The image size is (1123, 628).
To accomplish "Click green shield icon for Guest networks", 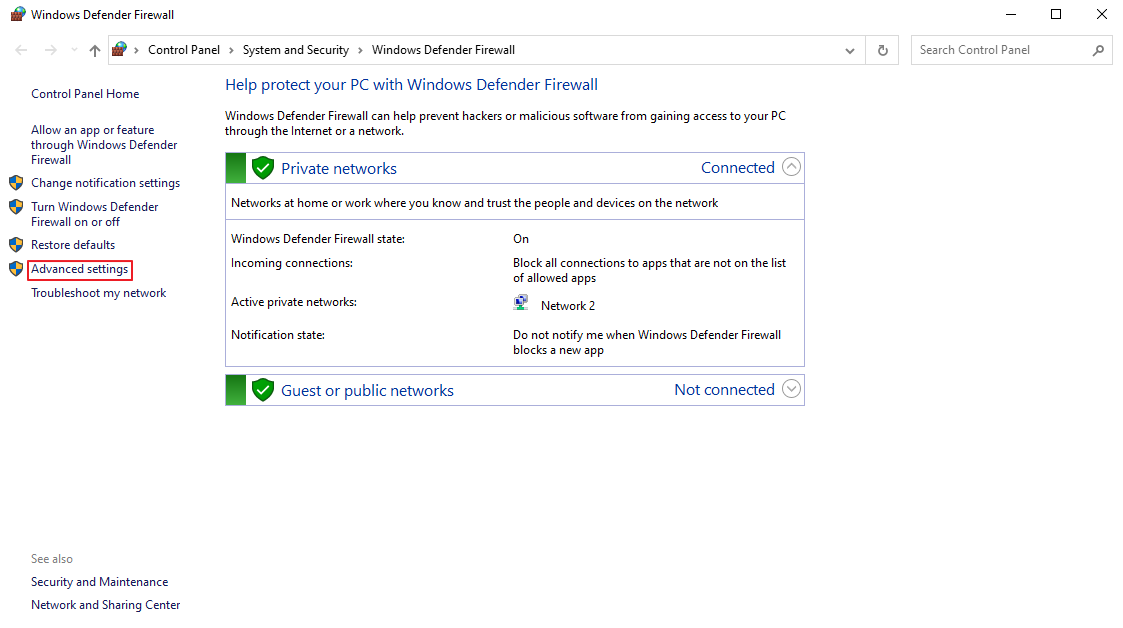I will click(x=263, y=390).
